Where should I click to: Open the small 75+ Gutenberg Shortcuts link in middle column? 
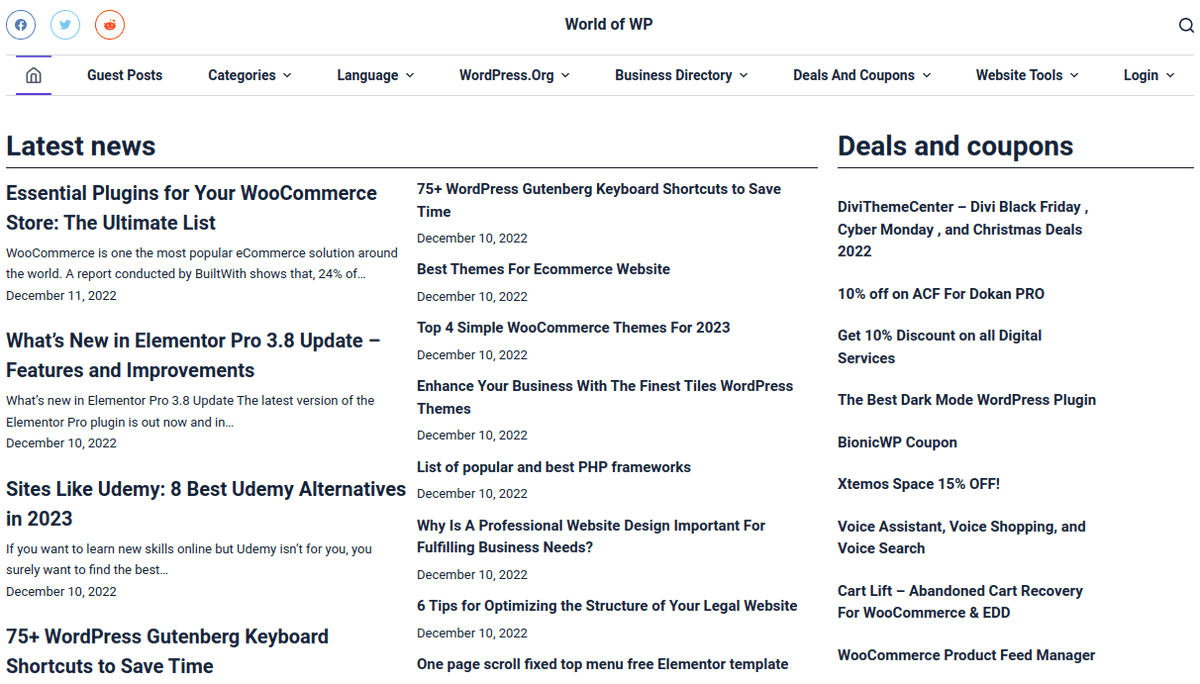[599, 200]
